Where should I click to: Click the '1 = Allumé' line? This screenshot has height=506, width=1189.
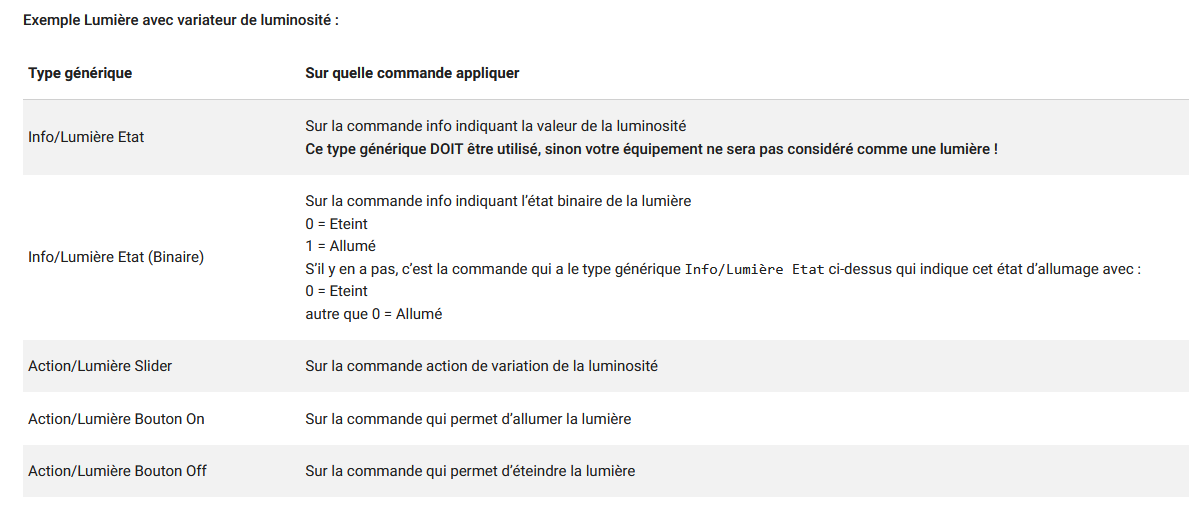[340, 246]
